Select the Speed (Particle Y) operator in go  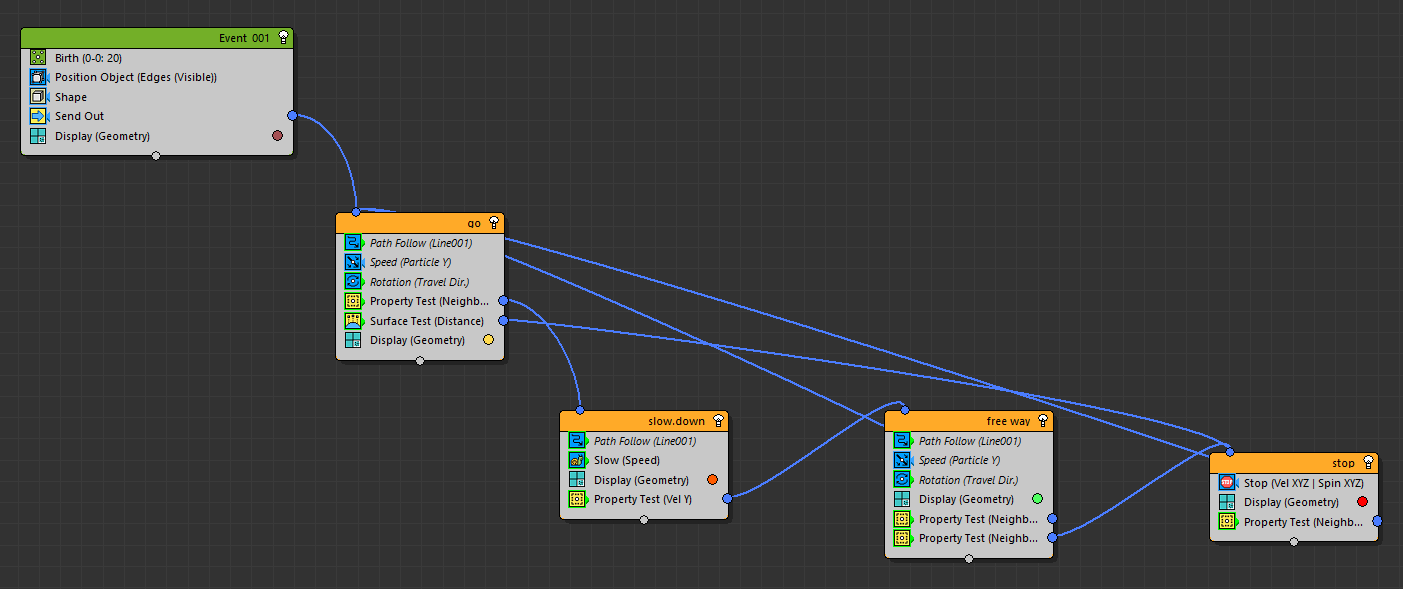410,262
